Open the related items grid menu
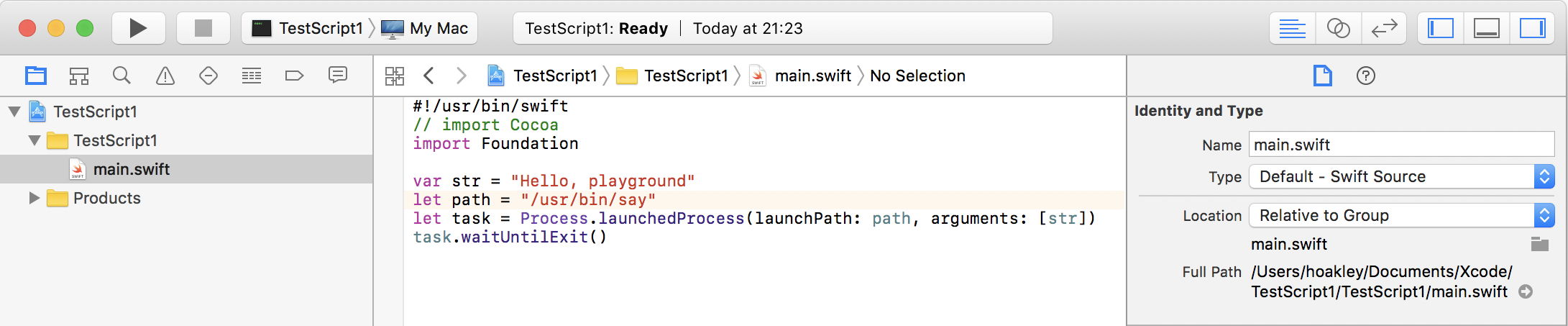Image resolution: width=1568 pixels, height=326 pixels. 395,76
